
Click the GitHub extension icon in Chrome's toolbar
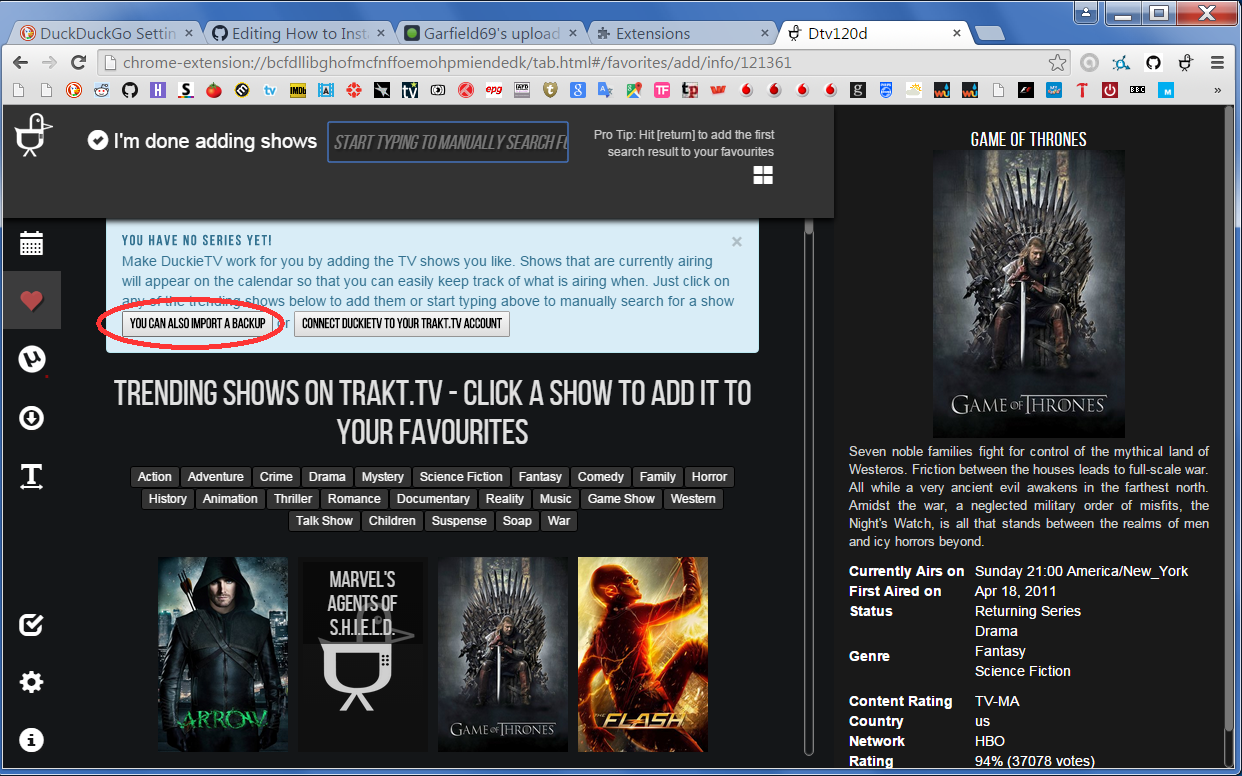point(1153,62)
